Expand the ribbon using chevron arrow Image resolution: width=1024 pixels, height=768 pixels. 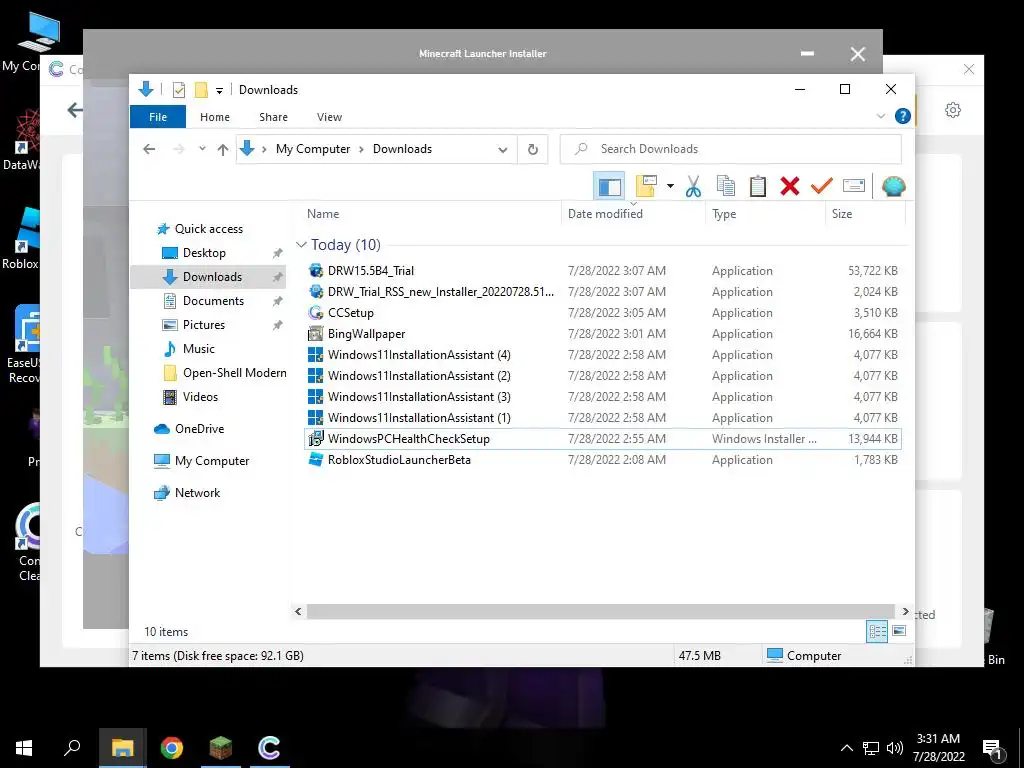click(x=880, y=116)
